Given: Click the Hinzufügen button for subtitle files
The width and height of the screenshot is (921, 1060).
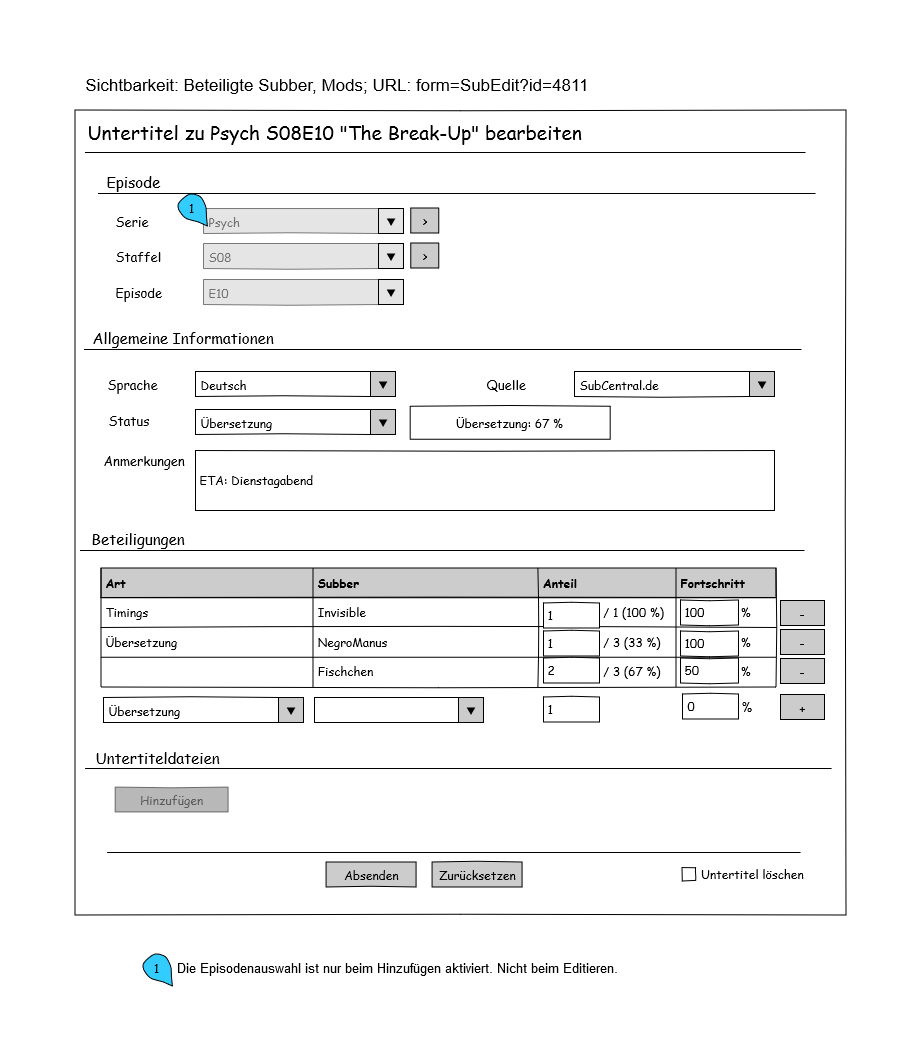Looking at the screenshot, I should click(171, 800).
